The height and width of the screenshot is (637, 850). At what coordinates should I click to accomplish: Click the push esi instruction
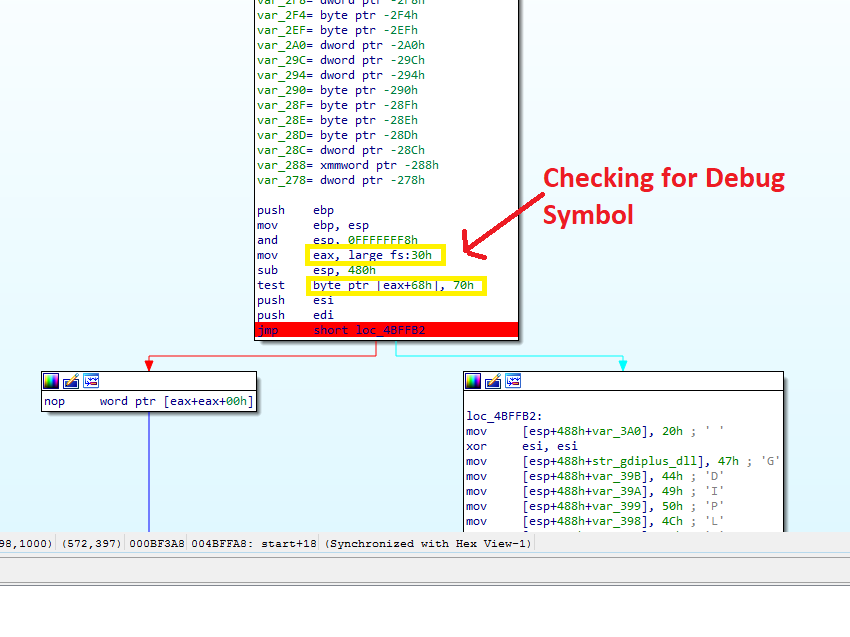tap(295, 300)
